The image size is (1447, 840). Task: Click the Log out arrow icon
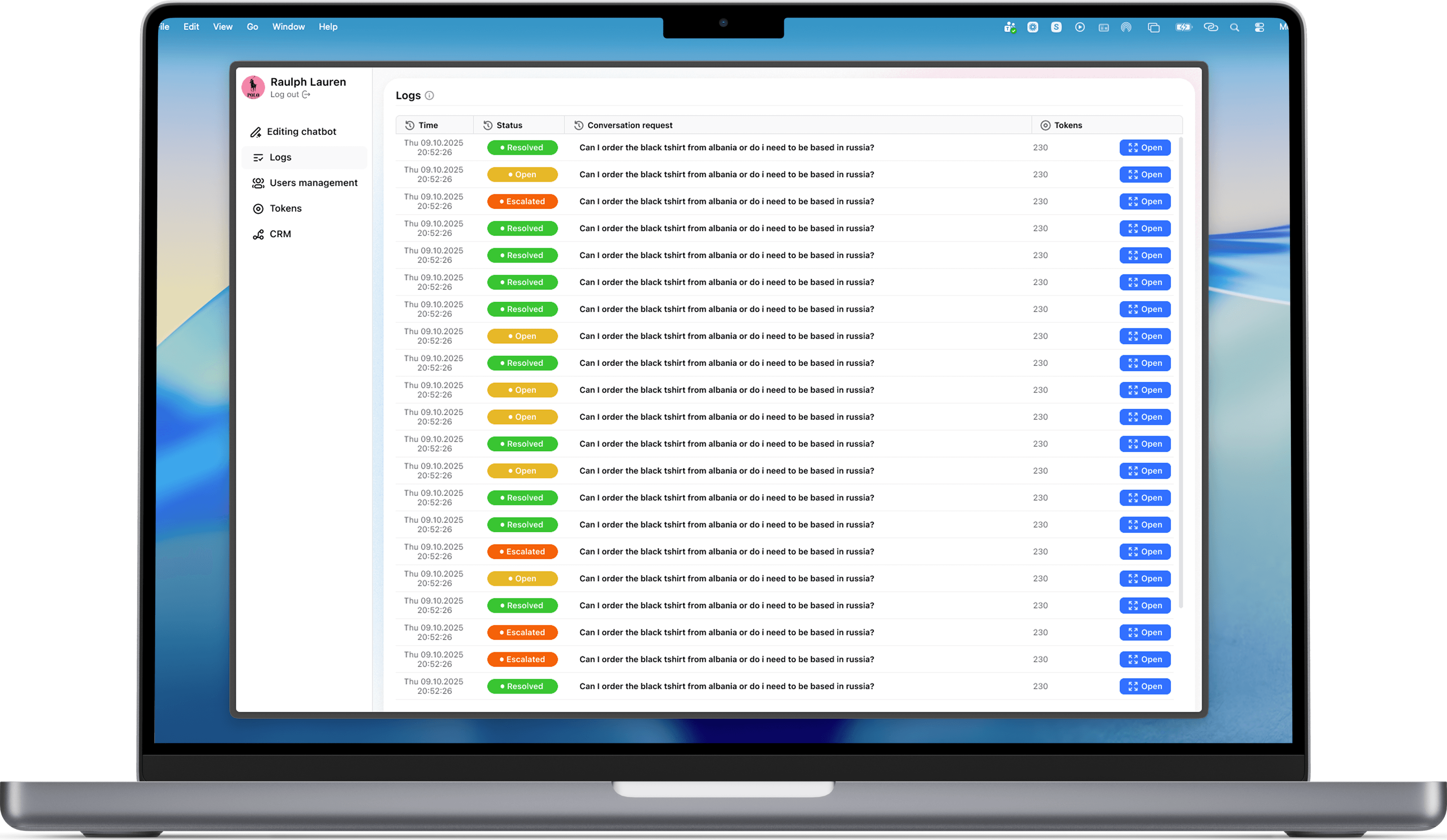coord(306,95)
